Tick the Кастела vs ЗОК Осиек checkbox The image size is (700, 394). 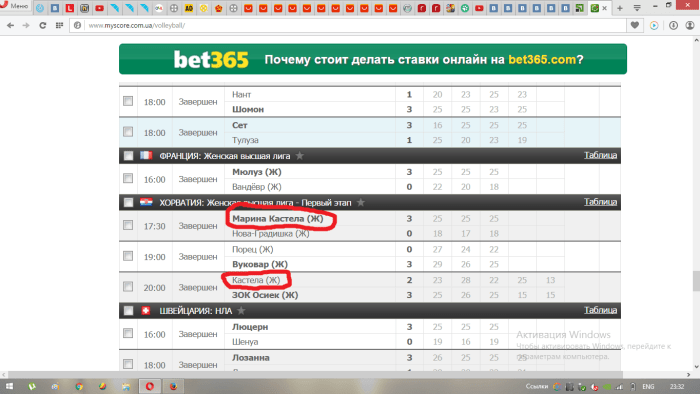pyautogui.click(x=128, y=286)
